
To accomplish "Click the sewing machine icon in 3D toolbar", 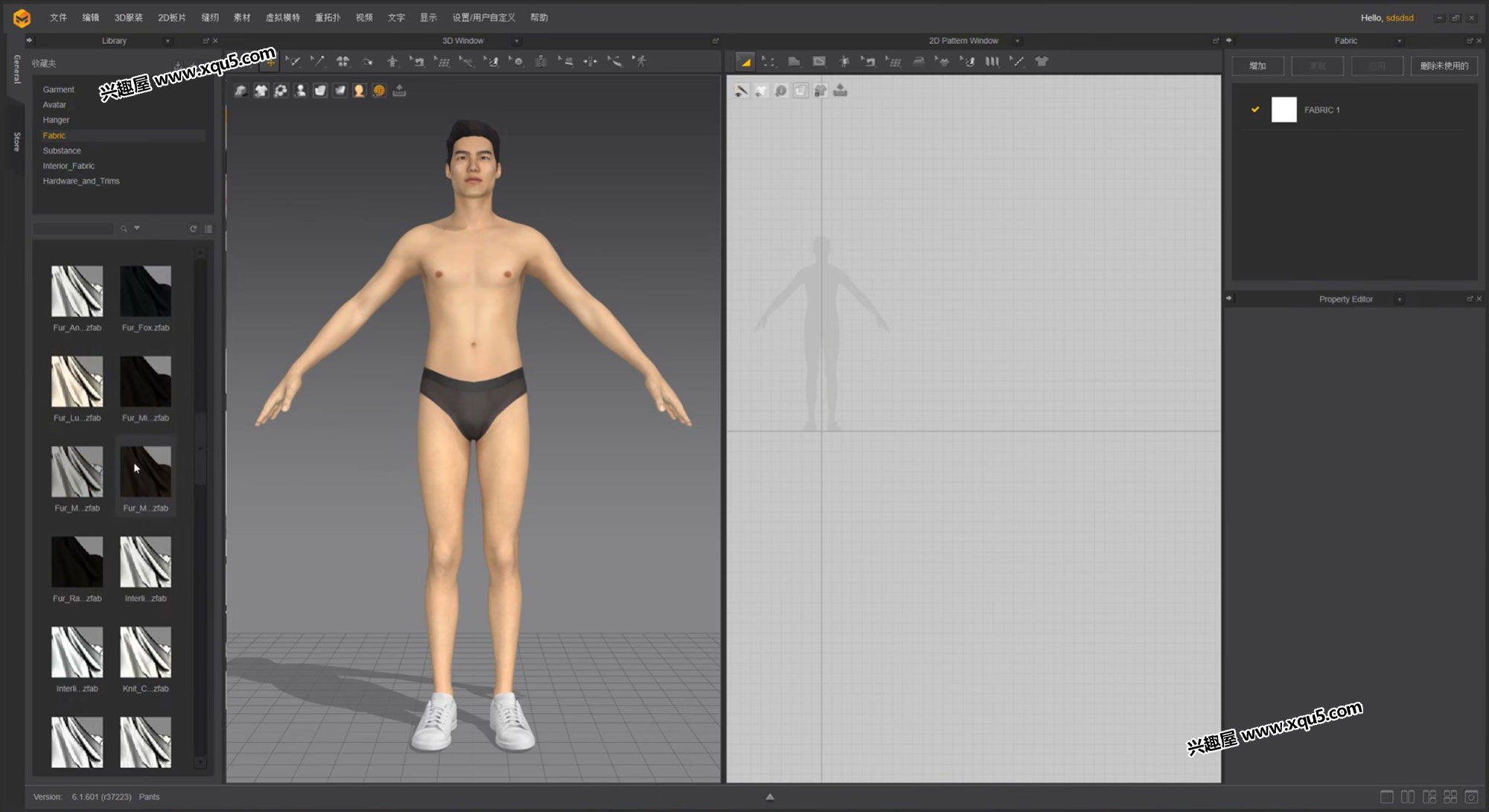I will pos(418,62).
